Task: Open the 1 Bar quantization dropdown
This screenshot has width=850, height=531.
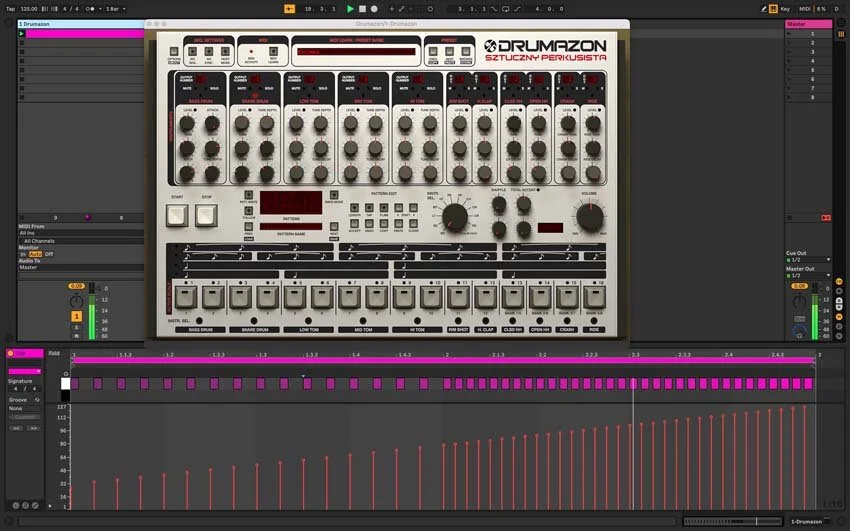Action: (115, 9)
